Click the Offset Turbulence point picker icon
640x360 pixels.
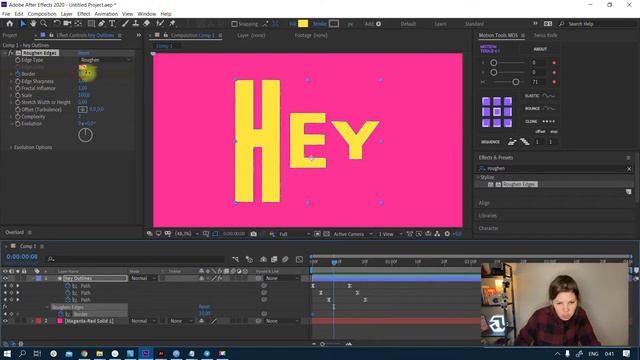point(82,109)
